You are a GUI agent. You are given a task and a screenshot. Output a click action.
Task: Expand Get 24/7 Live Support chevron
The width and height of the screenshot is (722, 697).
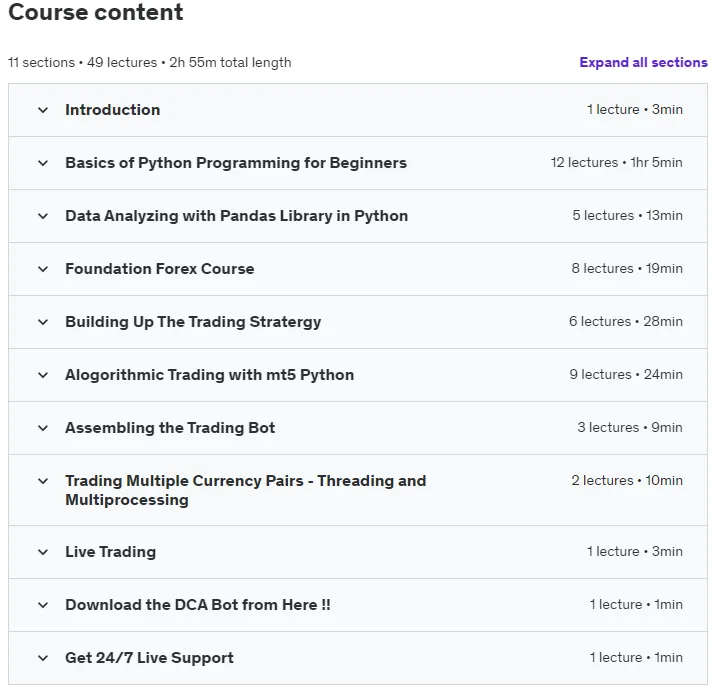point(43,658)
